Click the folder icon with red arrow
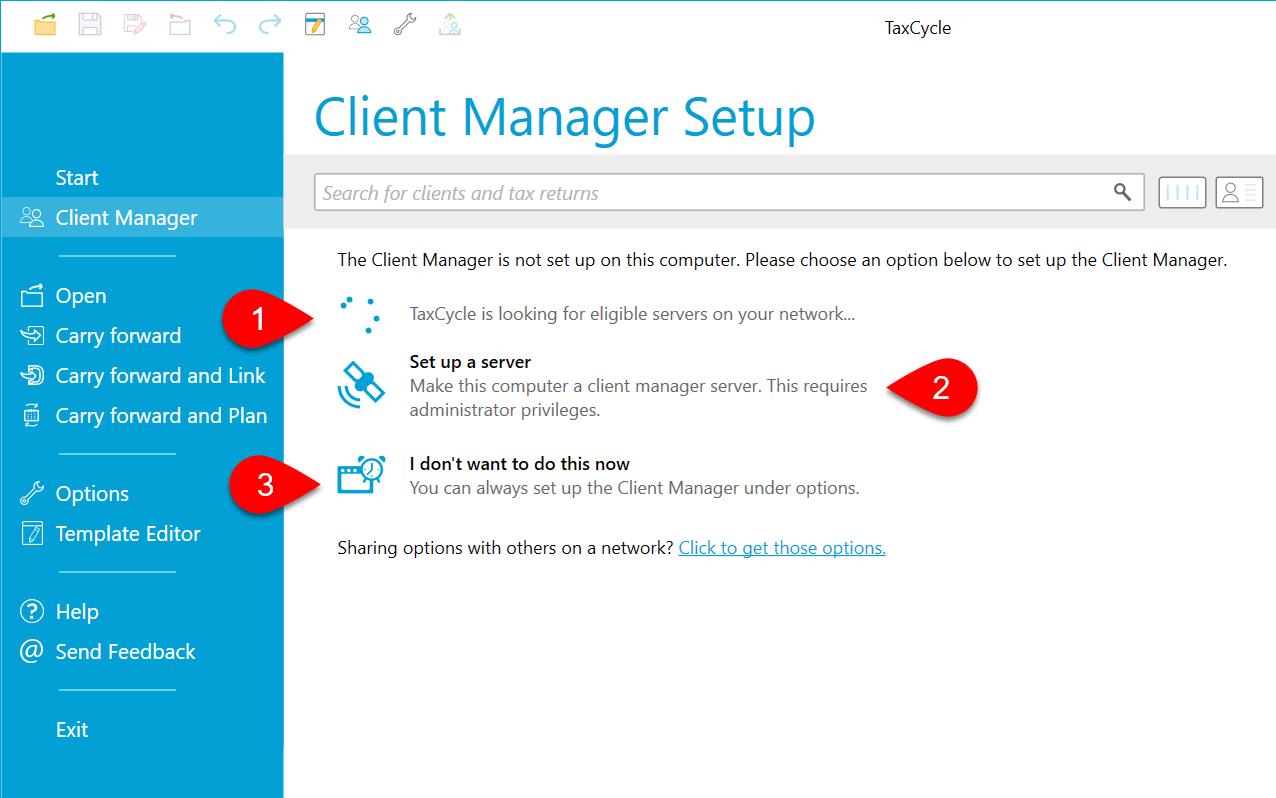1276x798 pixels. [x=180, y=25]
